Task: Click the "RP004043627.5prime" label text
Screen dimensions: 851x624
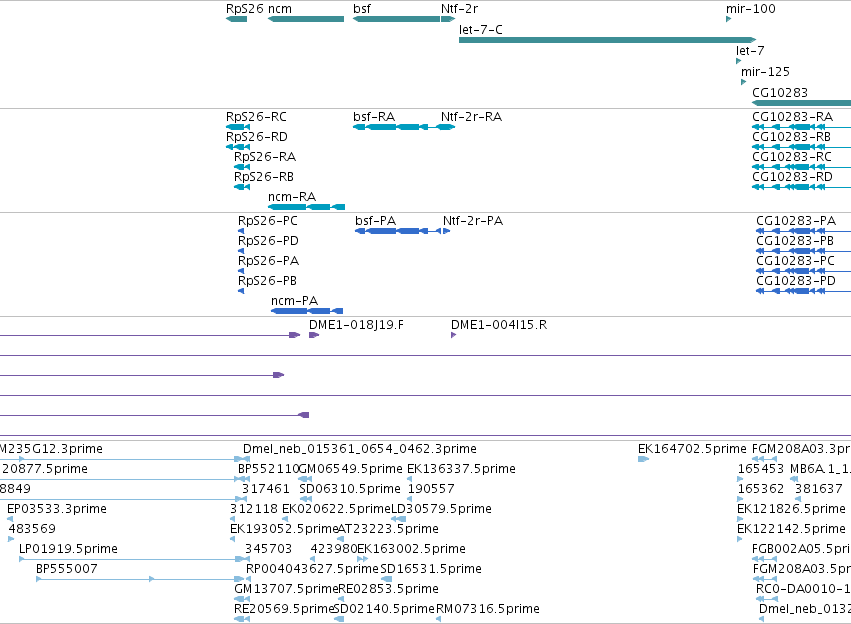Action: click(x=312, y=569)
